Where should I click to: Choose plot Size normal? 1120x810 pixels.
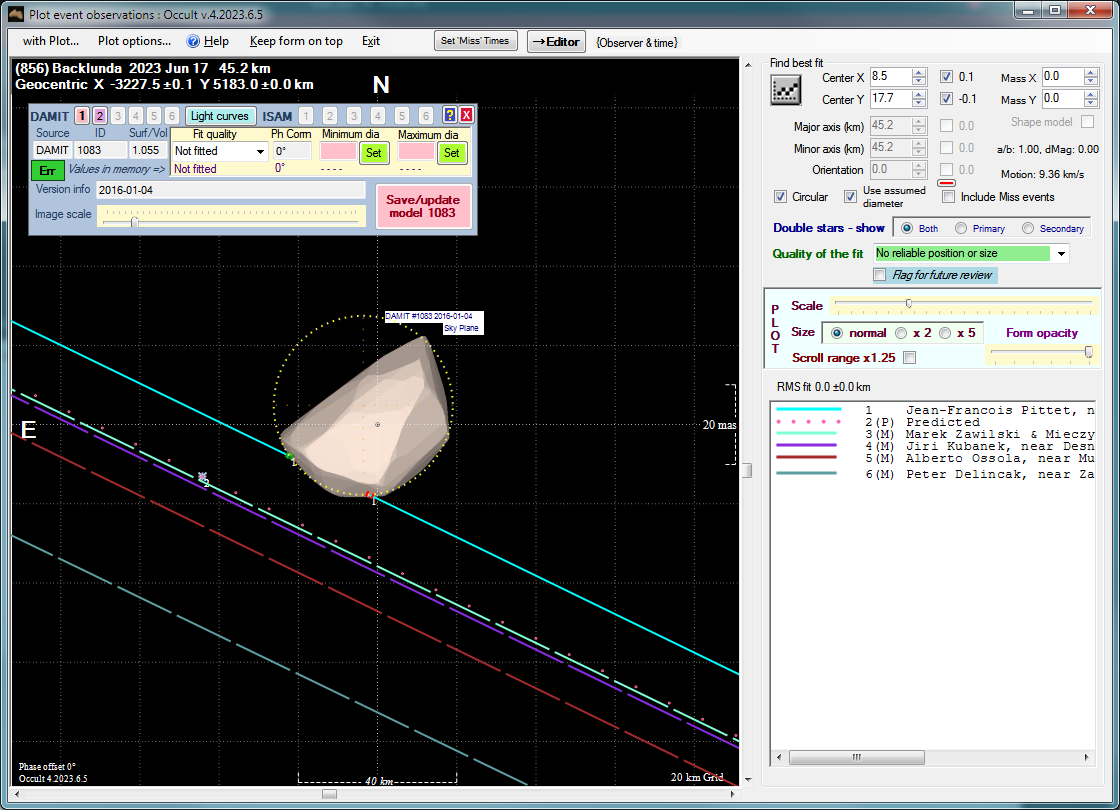click(836, 334)
